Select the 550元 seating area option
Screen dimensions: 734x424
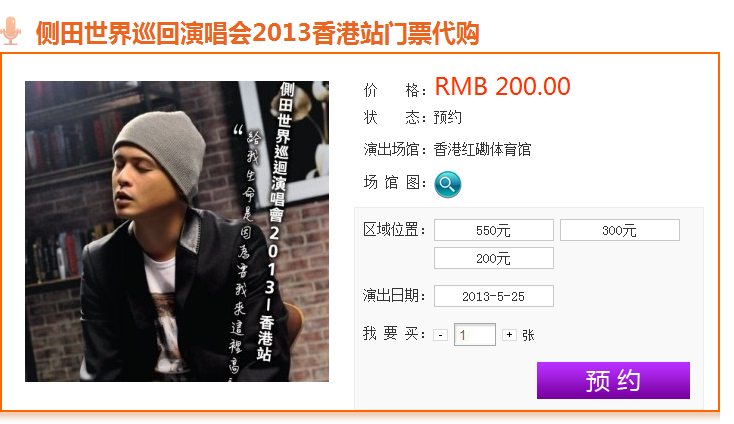click(x=494, y=230)
